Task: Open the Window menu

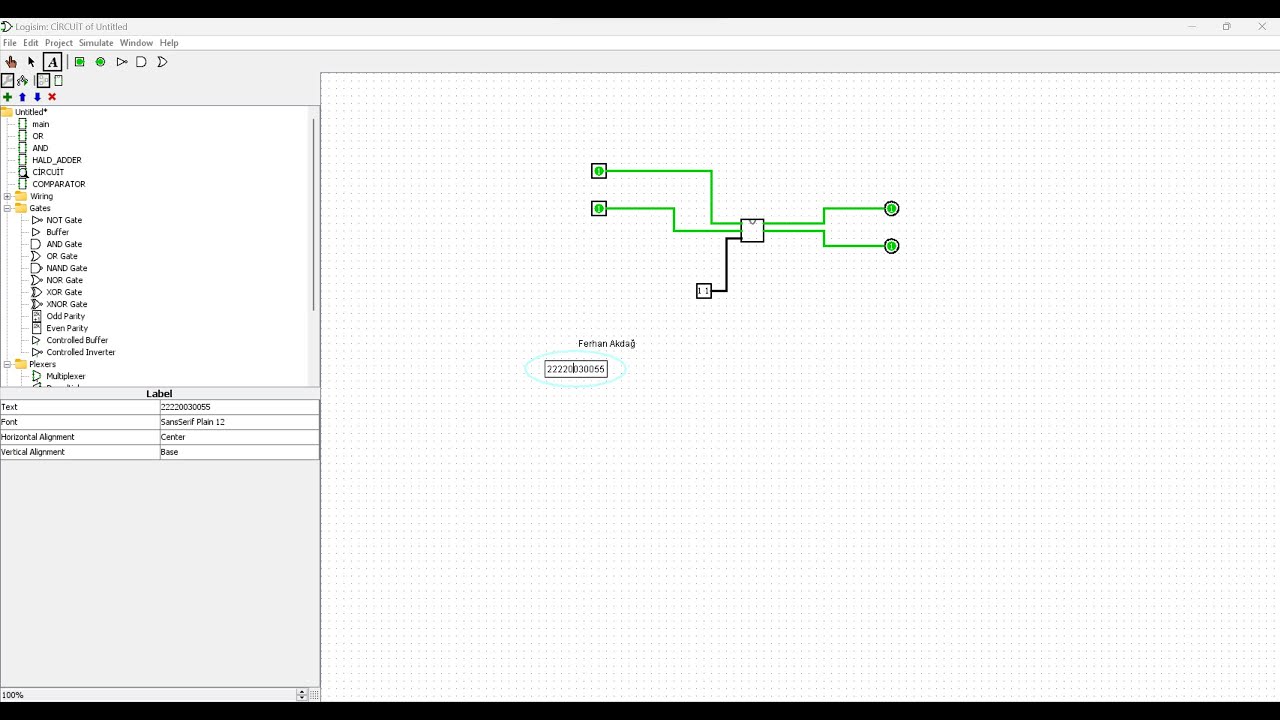Action: point(136,43)
